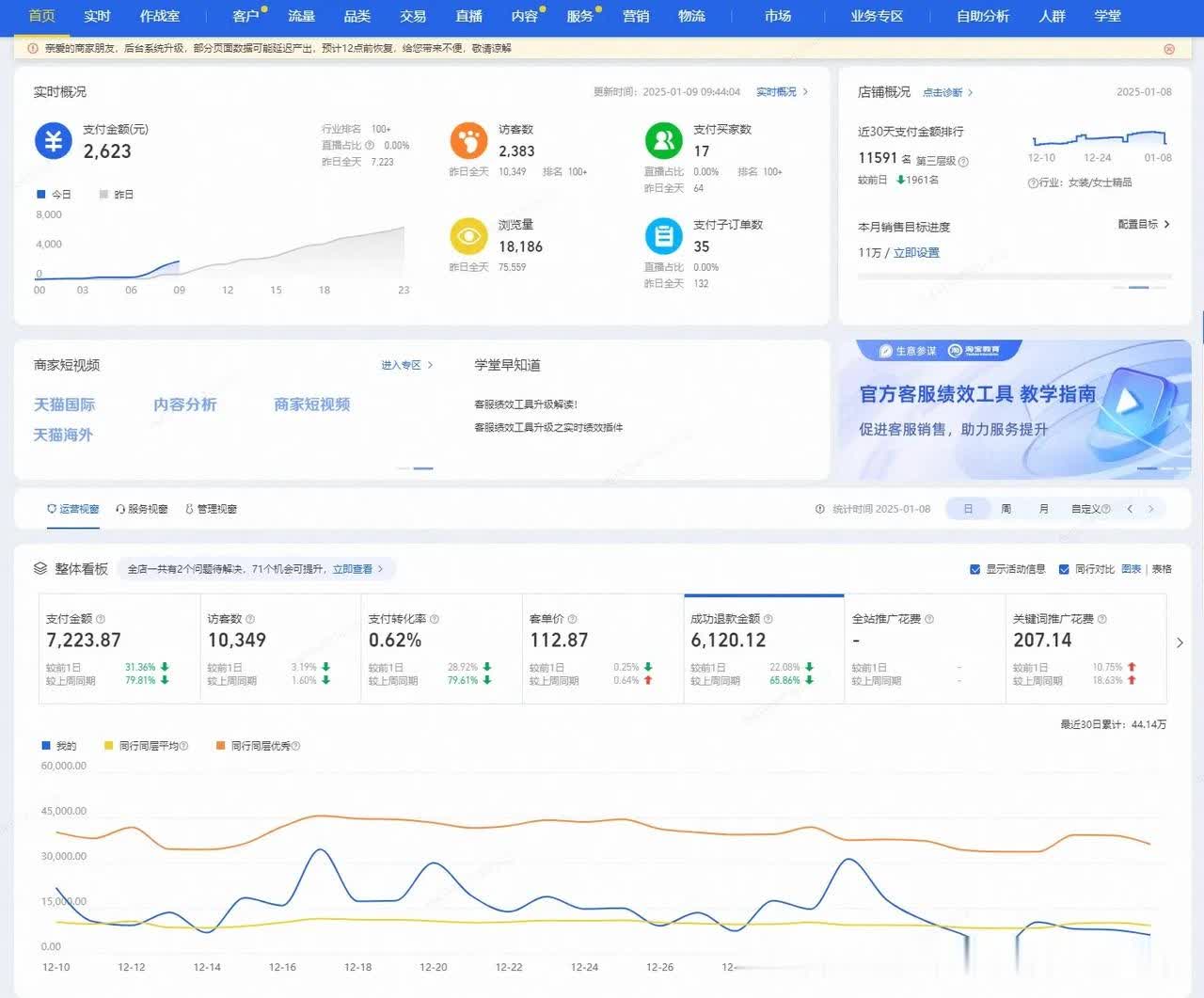
Task: Go to the 流量 navigation tab
Action: coord(301,16)
